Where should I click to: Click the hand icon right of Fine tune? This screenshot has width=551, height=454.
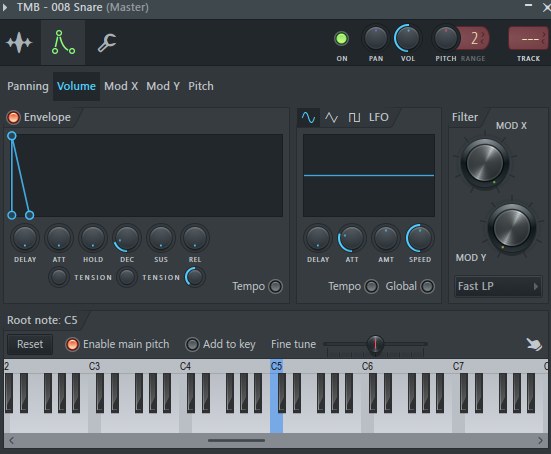534,344
